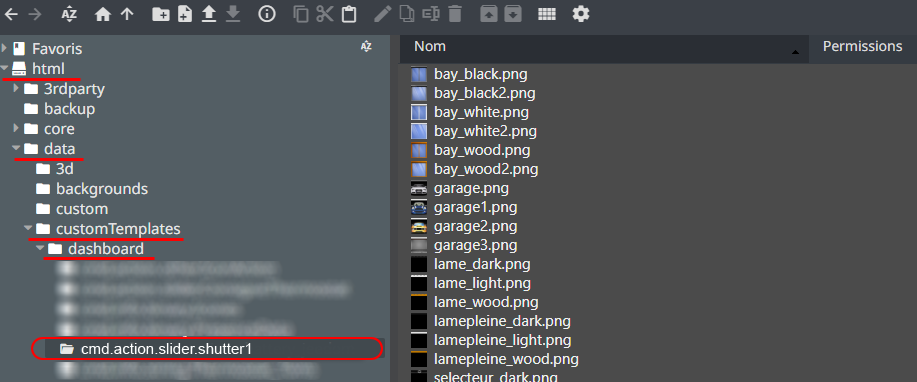Image resolution: width=917 pixels, height=382 pixels.
Task: Select the data folder in tree
Action: [x=59, y=149]
